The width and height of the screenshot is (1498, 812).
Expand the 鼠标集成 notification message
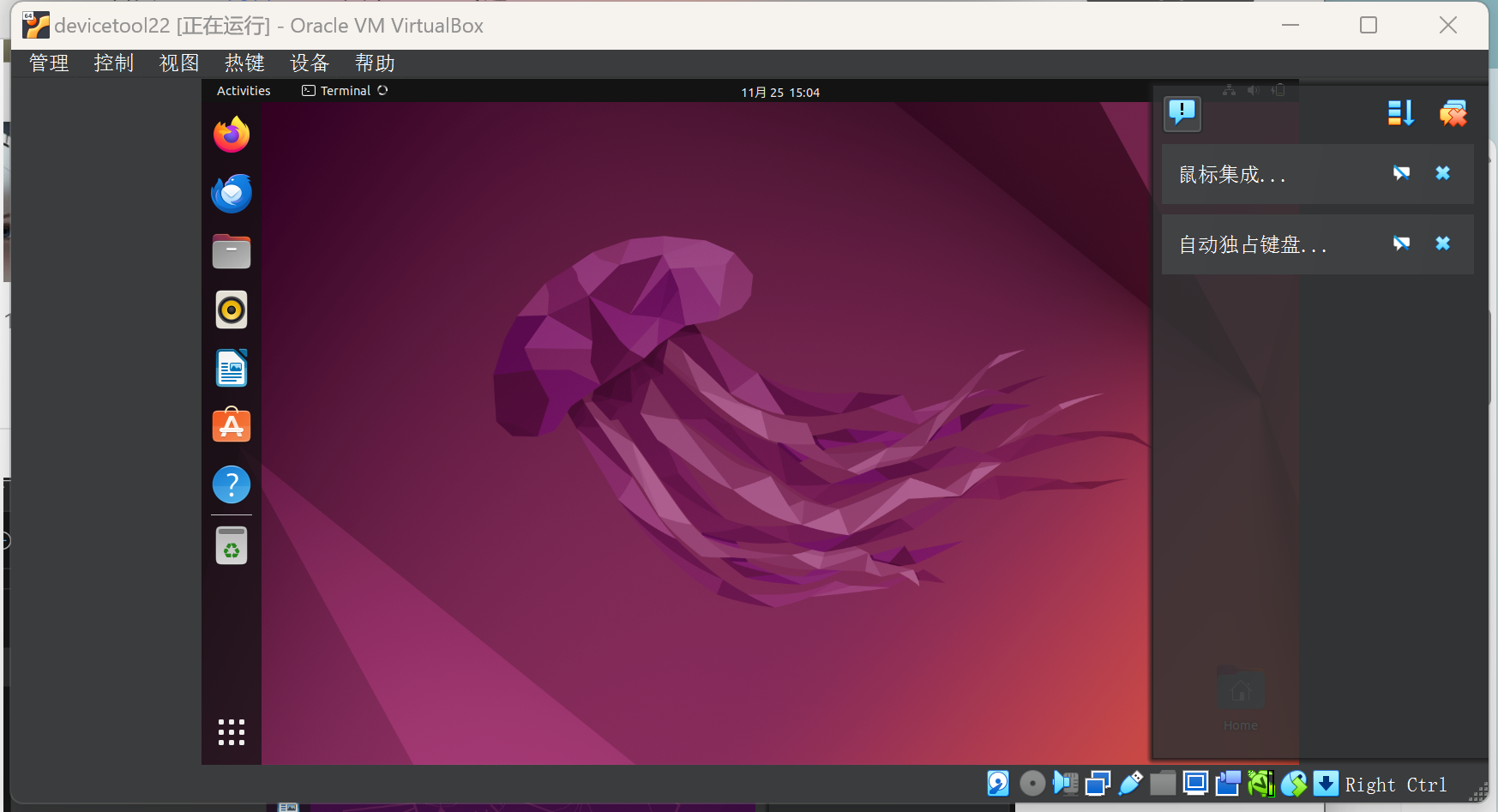[1233, 175]
